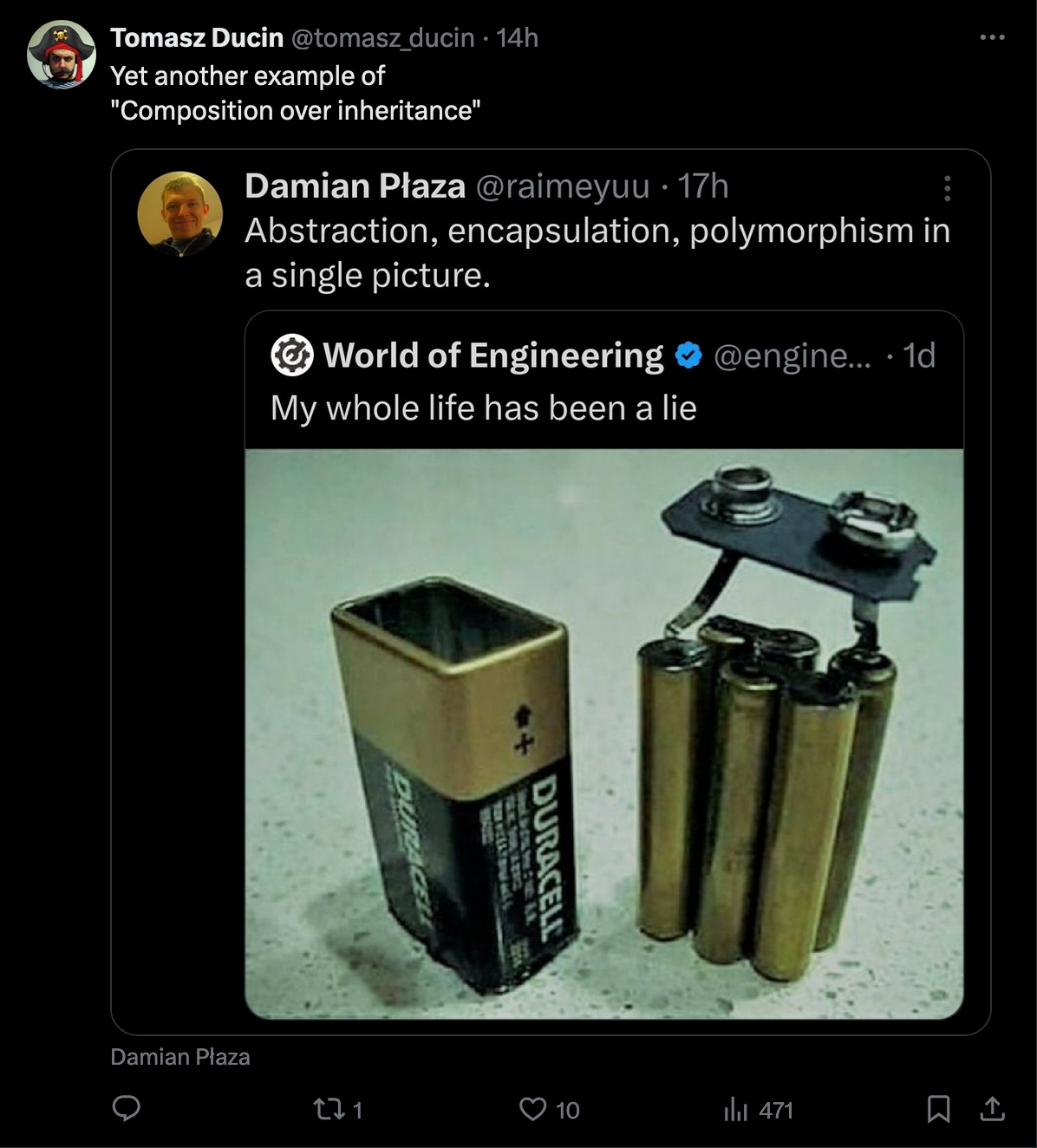This screenshot has height=1148, width=1037.
Task: Click the @tomasz_ducin handle
Action: click(382, 38)
